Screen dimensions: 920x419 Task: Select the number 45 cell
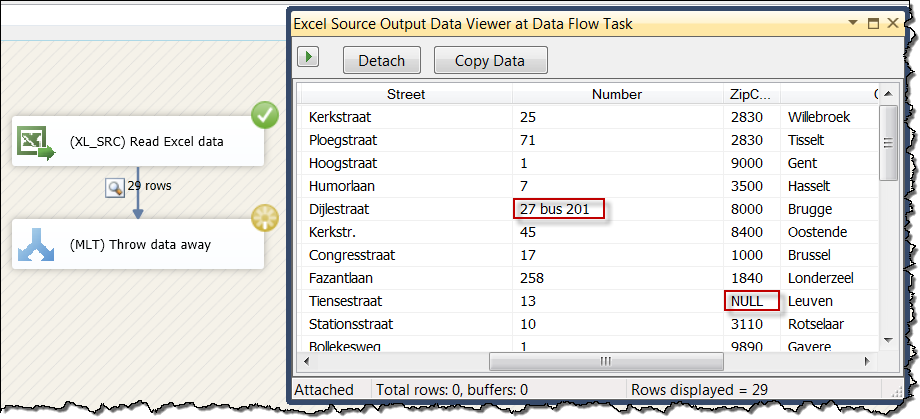pos(618,232)
